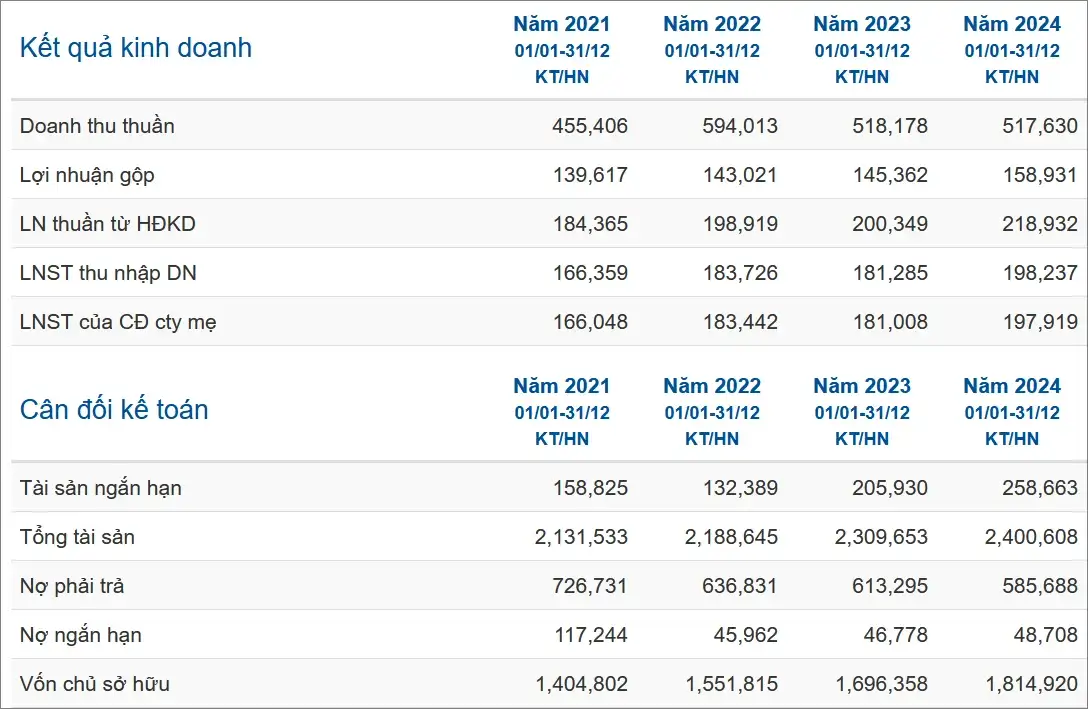Select the Nợ ngắn hạn row label

point(80,635)
